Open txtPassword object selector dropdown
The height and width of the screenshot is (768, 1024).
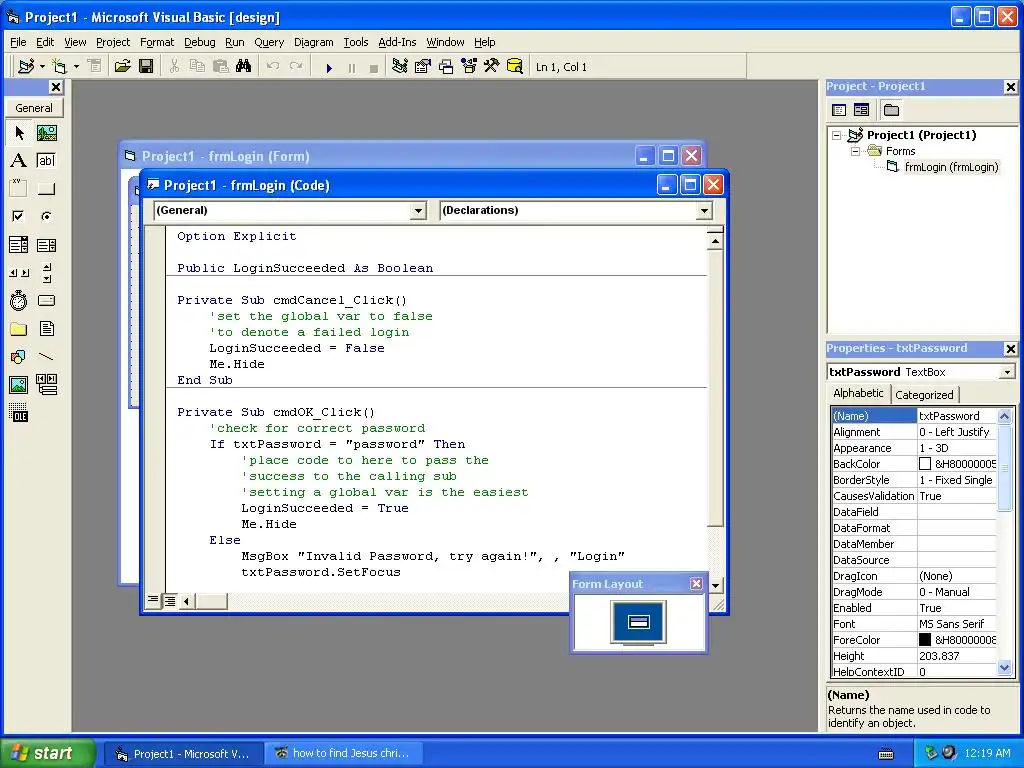click(1007, 372)
